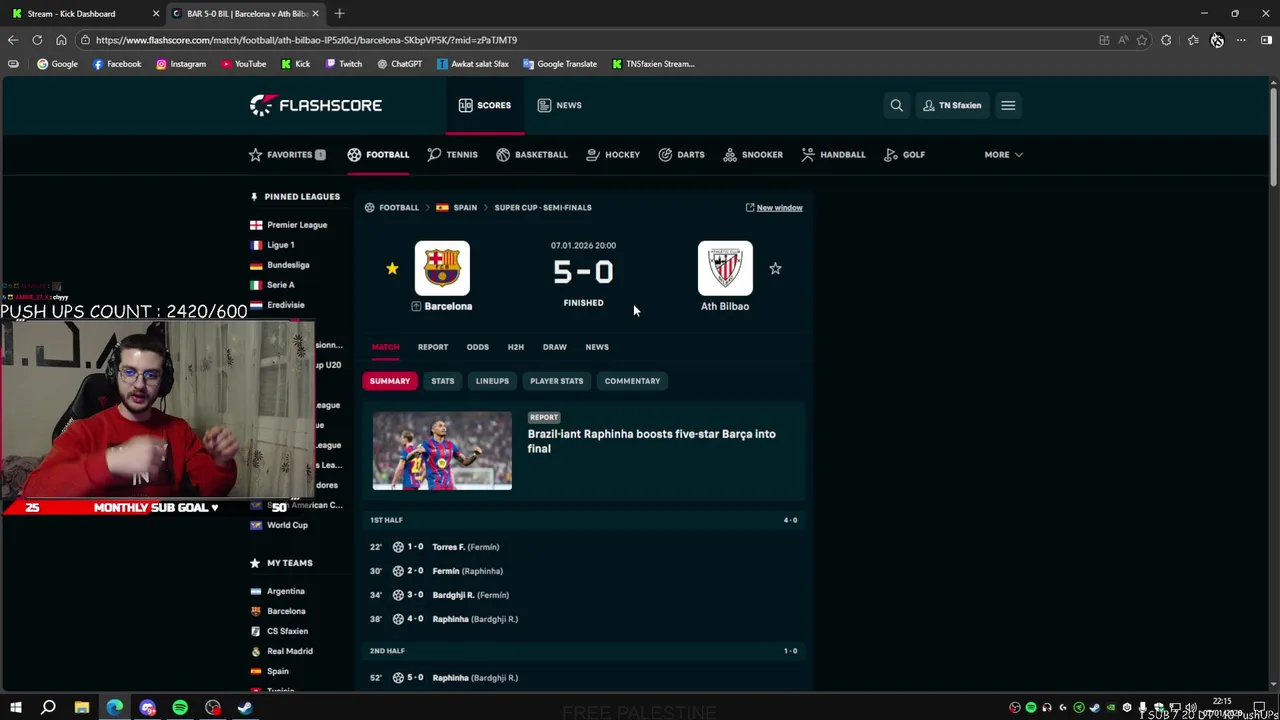Click Super Cup - Semi-Finals breadcrumb
The image size is (1280, 720).
point(543,208)
